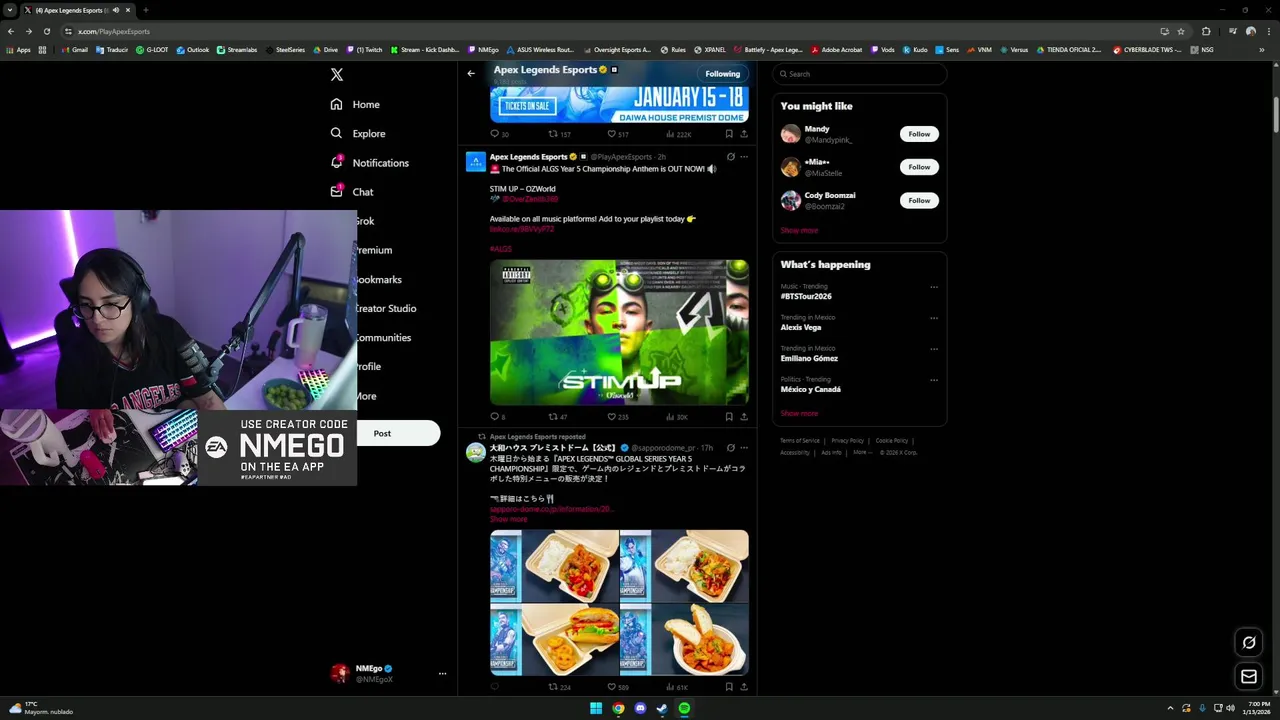This screenshot has height=720, width=1280.
Task: Open more options for Emiliano Gómez trend
Action: coord(934,349)
